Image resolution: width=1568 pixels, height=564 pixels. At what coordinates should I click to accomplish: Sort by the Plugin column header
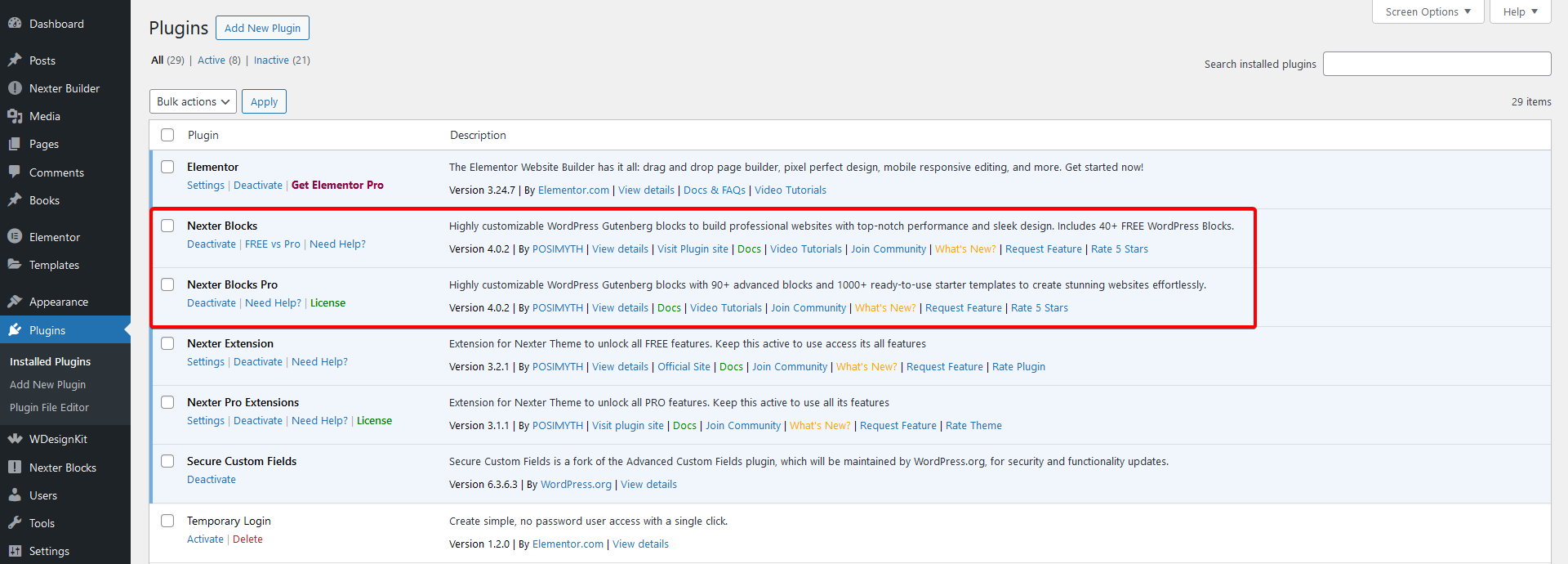(x=203, y=135)
